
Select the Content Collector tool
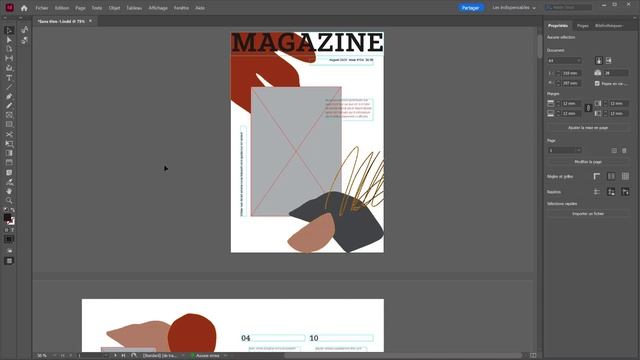tap(9, 68)
